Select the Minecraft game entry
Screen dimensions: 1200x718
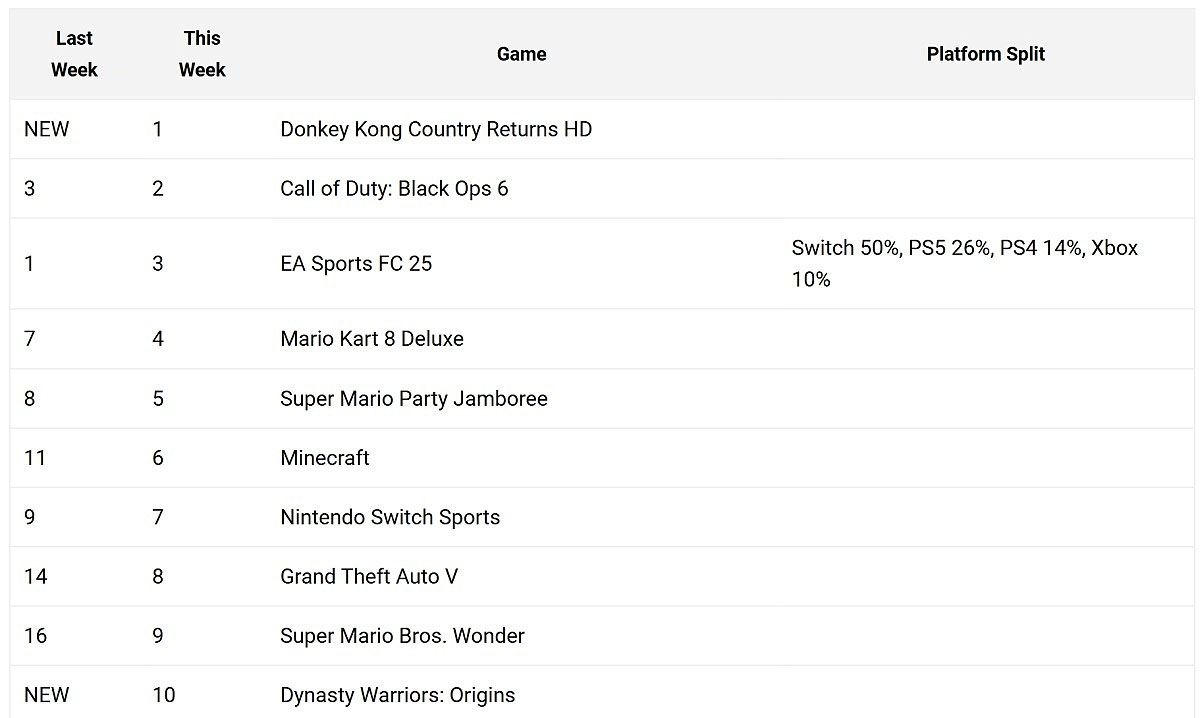tap(325, 458)
